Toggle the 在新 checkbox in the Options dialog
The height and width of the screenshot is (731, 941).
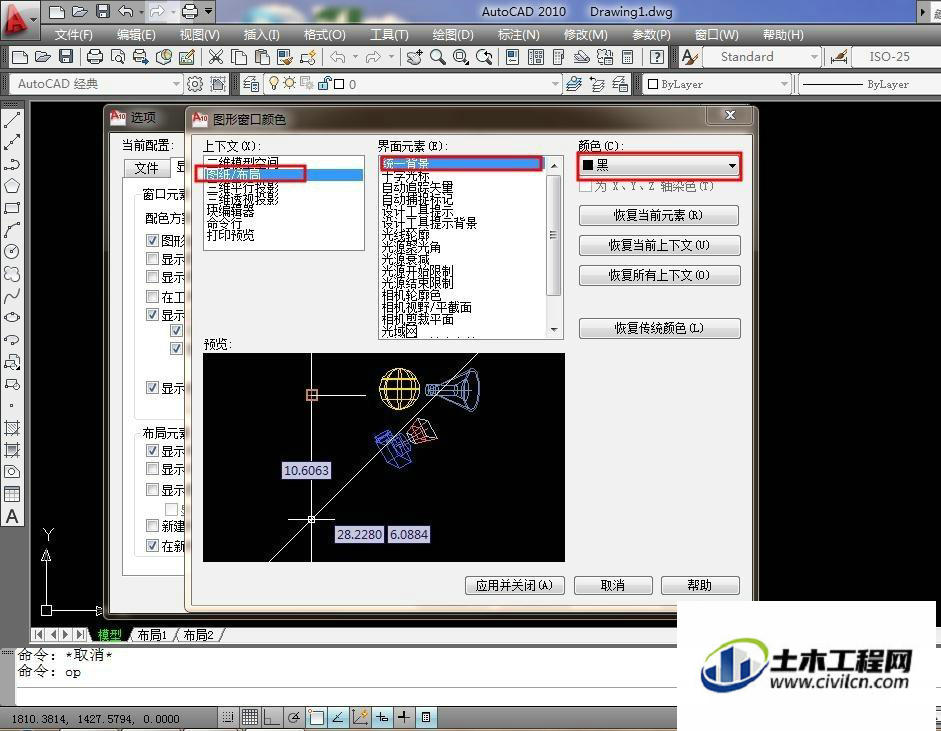[x=152, y=546]
